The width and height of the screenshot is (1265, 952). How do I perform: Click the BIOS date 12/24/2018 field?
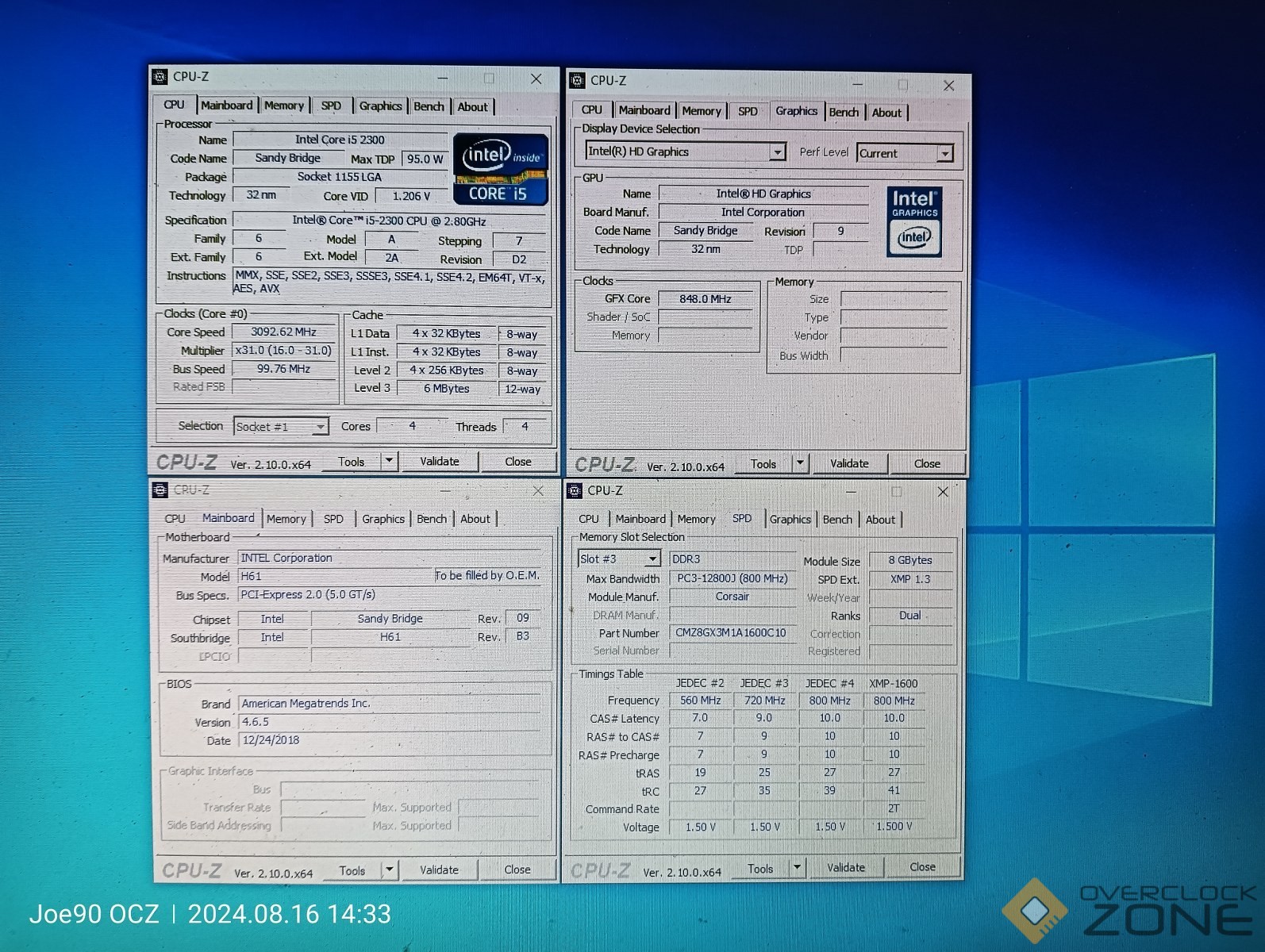[389, 740]
